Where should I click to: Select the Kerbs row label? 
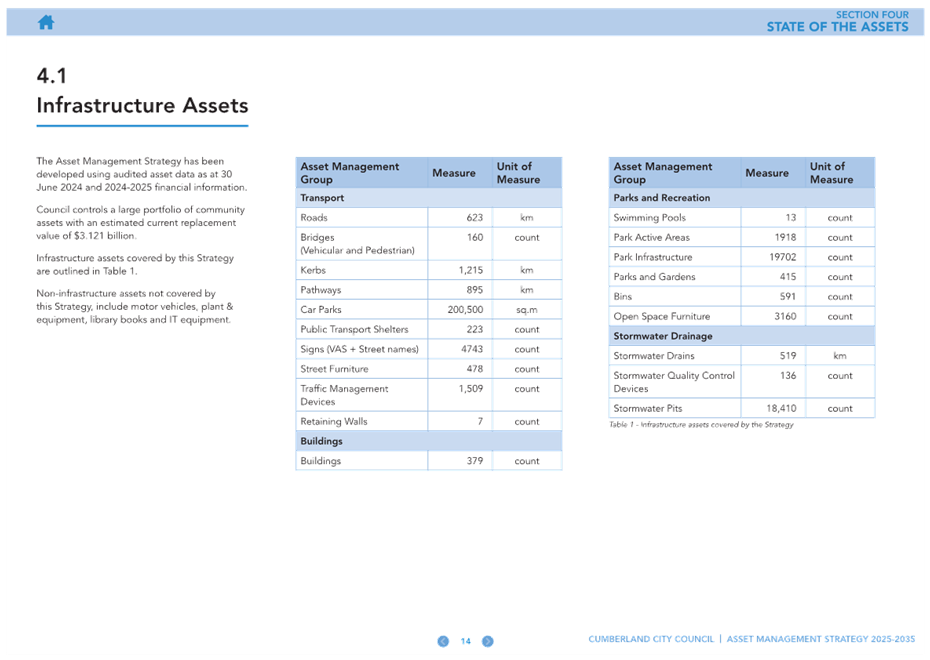pyautogui.click(x=313, y=270)
